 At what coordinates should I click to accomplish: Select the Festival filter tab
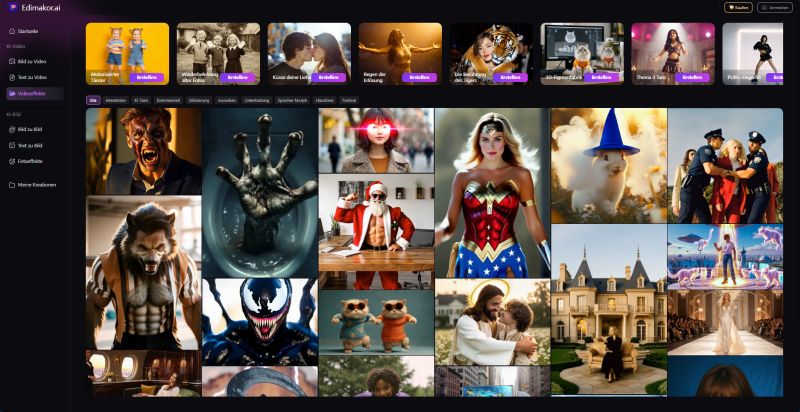tap(349, 100)
